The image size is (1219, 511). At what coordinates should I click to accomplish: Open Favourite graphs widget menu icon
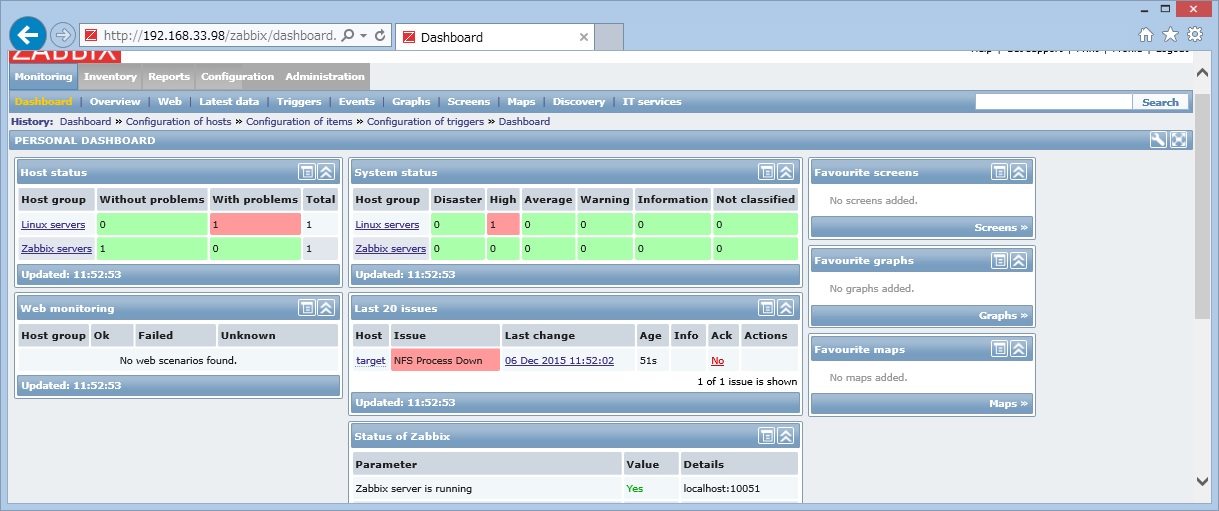click(x=1000, y=260)
